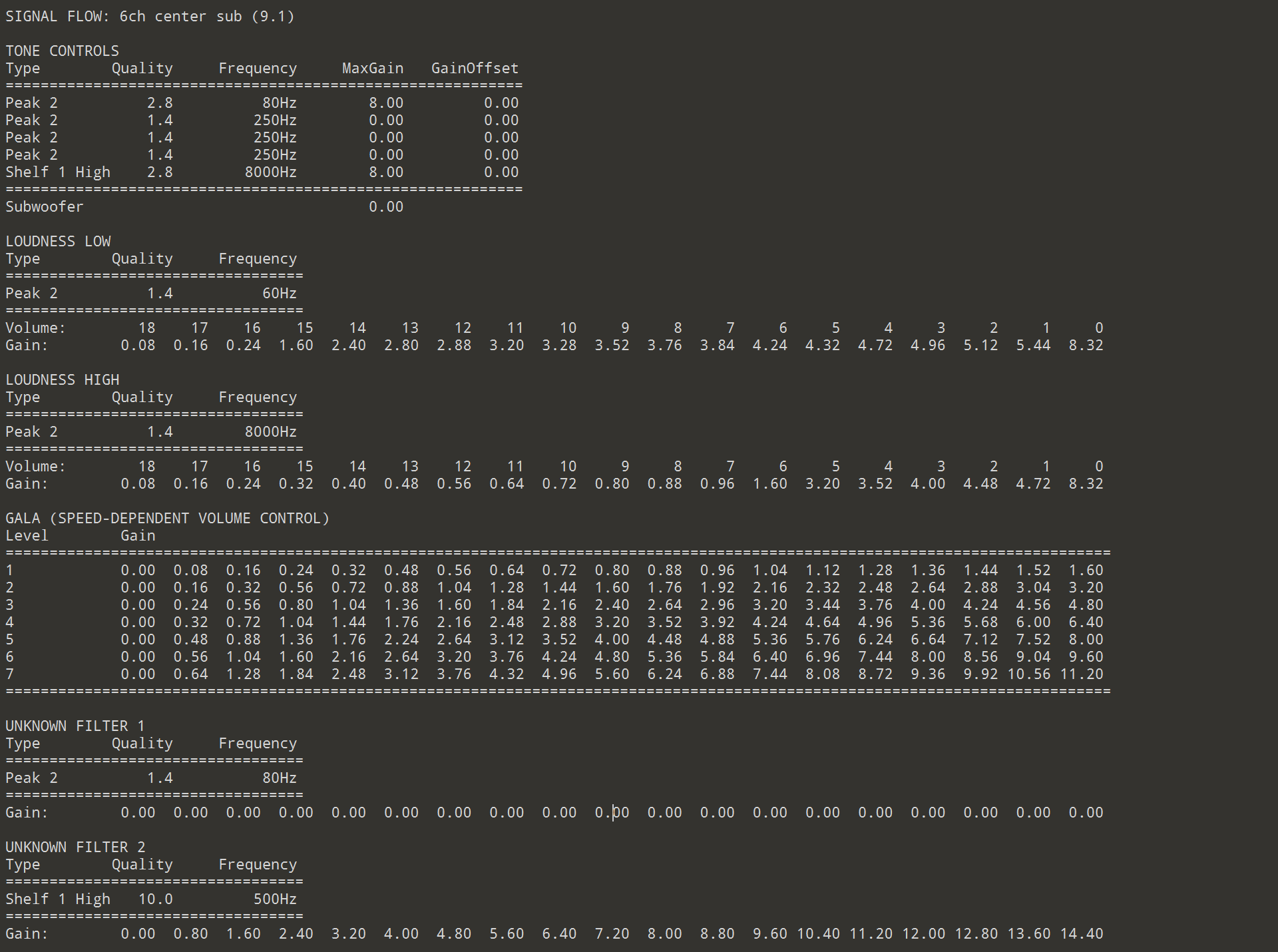Screen dimensions: 1278x952
Task: Click the UNKNOWN FILTER 1 heading
Action: click(x=75, y=726)
